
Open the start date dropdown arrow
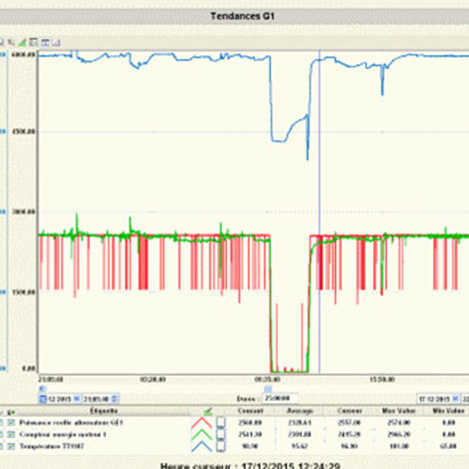click(x=77, y=399)
